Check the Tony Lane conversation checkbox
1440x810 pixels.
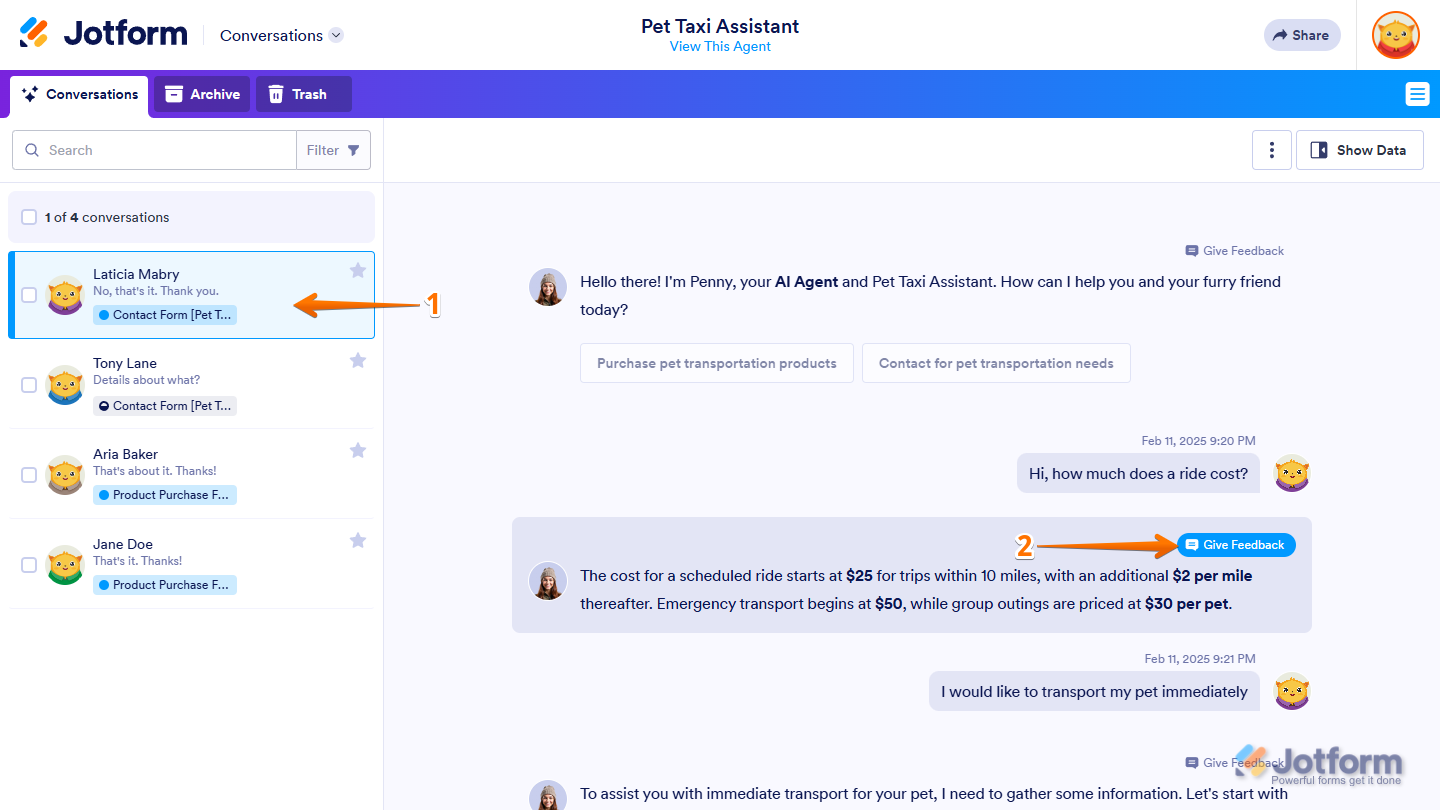pos(29,385)
